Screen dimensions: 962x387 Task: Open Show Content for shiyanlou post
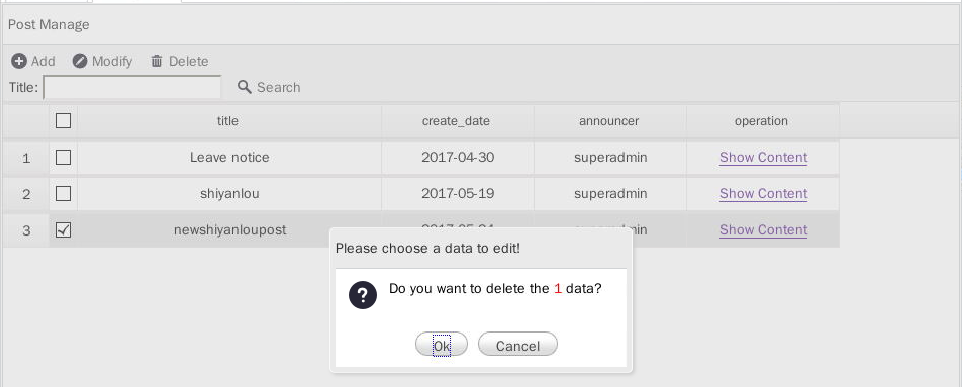click(763, 193)
